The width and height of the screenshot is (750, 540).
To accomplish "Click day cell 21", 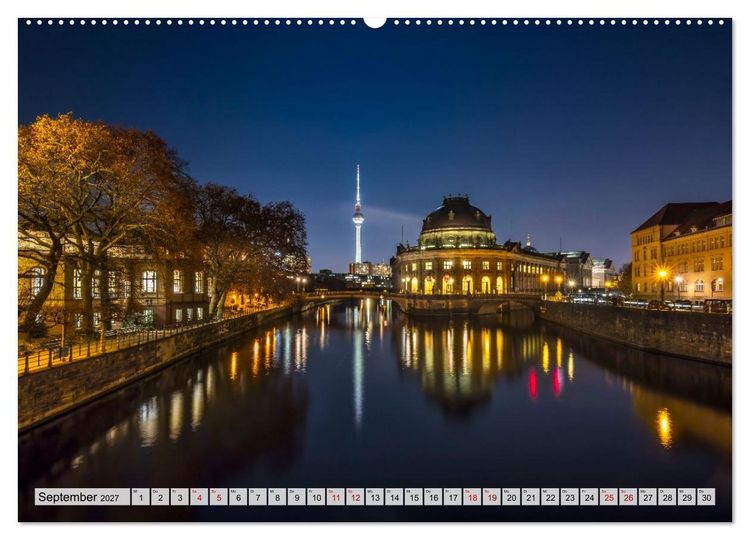I will click(x=531, y=496).
